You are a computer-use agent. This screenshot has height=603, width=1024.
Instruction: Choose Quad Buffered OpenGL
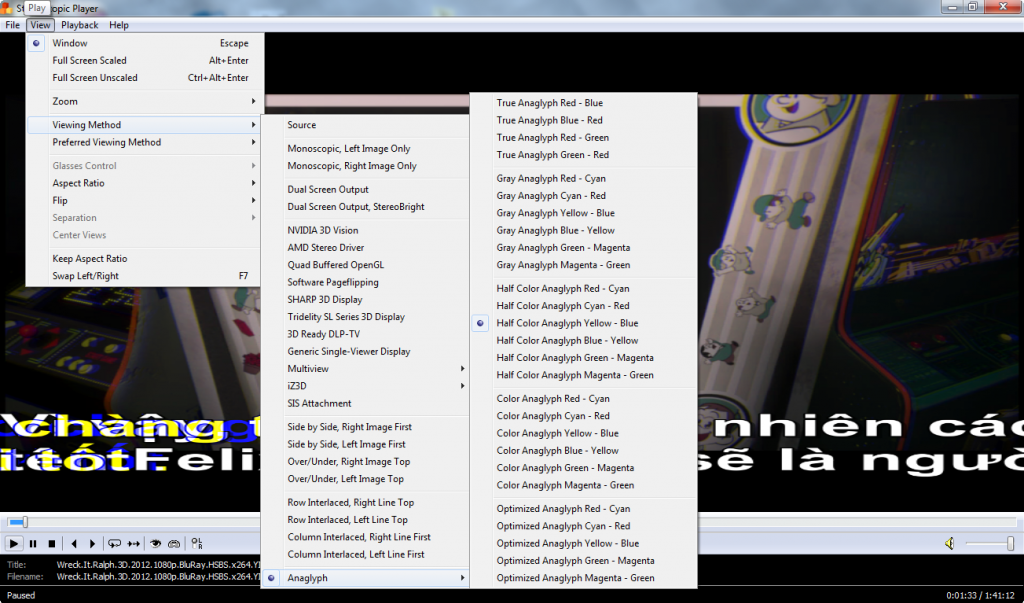coord(365,265)
